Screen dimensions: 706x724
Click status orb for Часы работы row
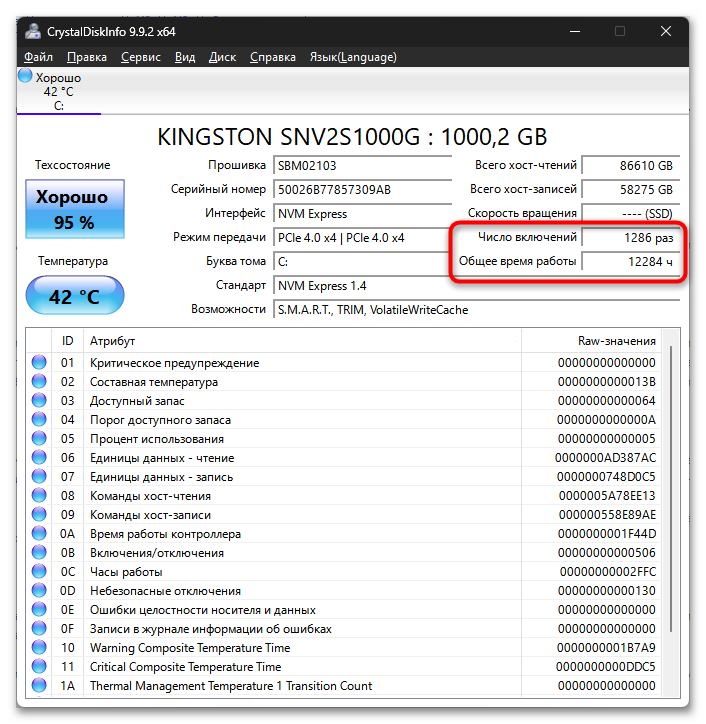point(39,571)
